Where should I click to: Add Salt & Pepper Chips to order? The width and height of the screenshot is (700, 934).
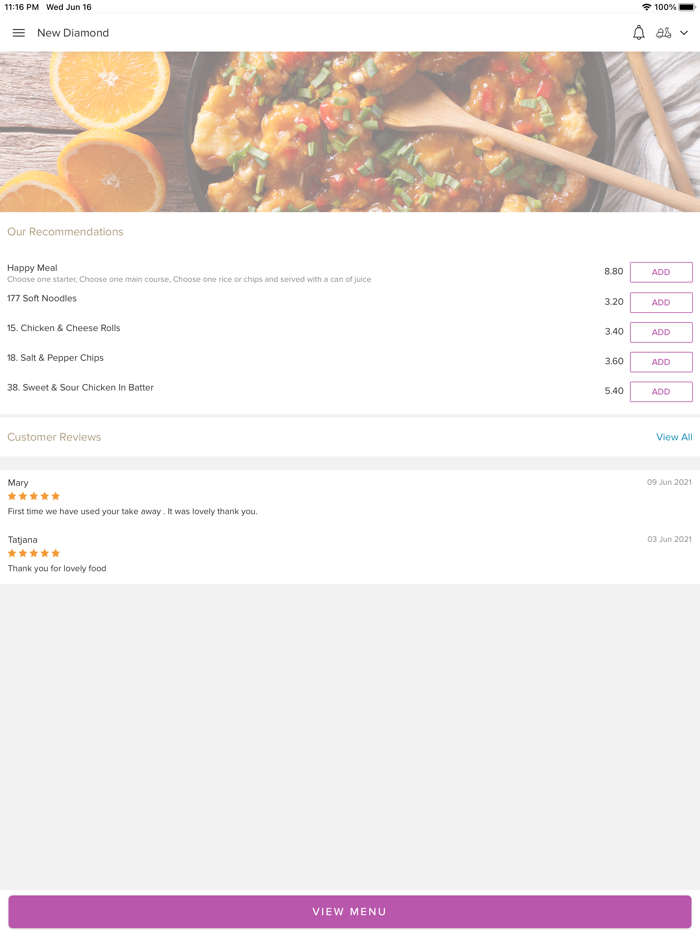click(x=660, y=362)
